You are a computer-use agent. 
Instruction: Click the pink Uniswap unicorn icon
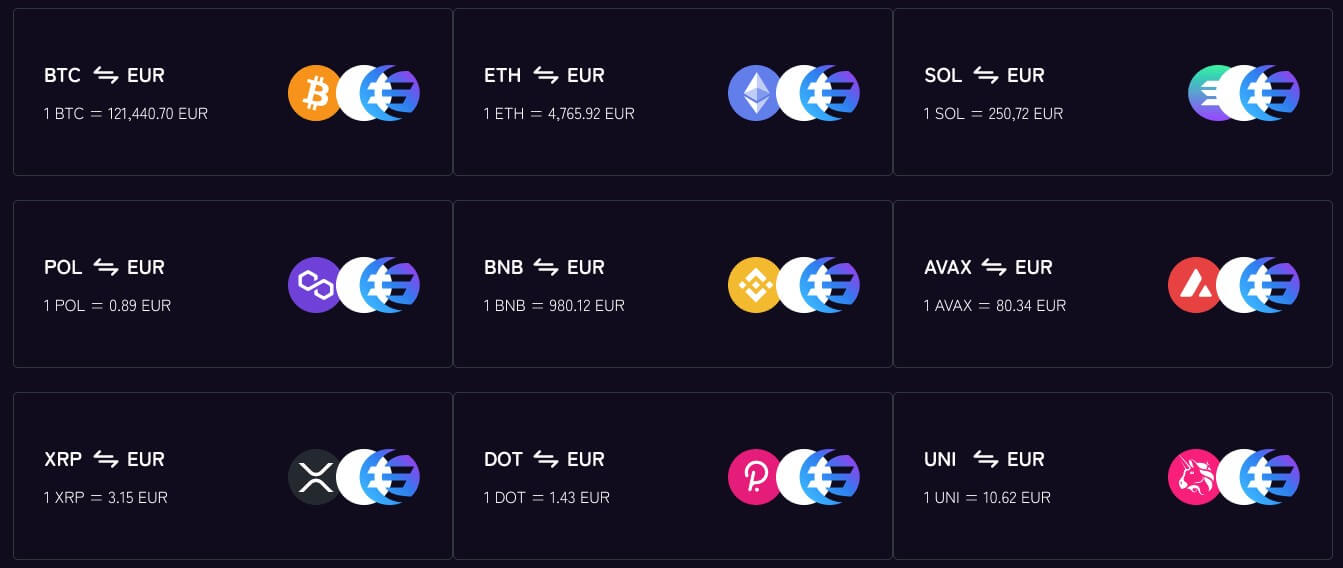1192,477
